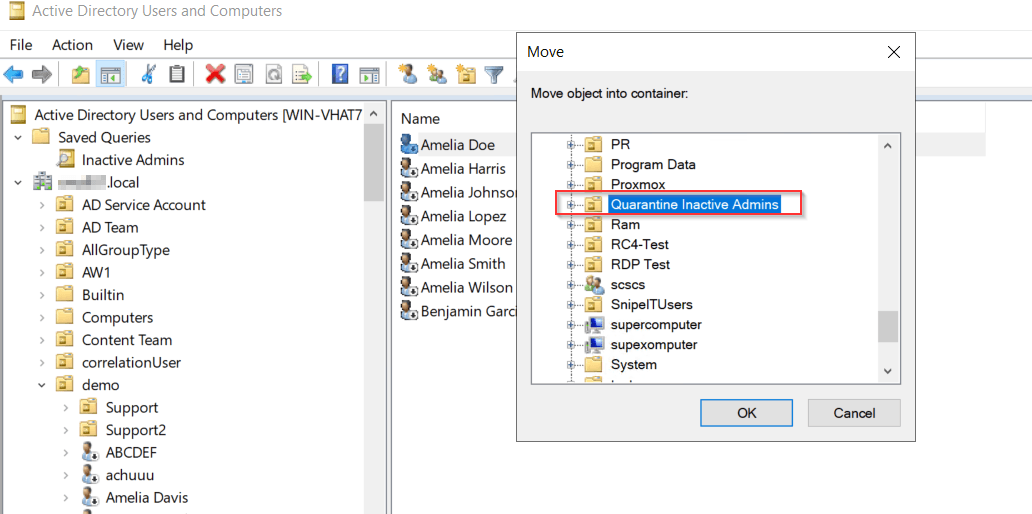Open the View menu
Screen dimensions: 1032x514
[x=128, y=45]
